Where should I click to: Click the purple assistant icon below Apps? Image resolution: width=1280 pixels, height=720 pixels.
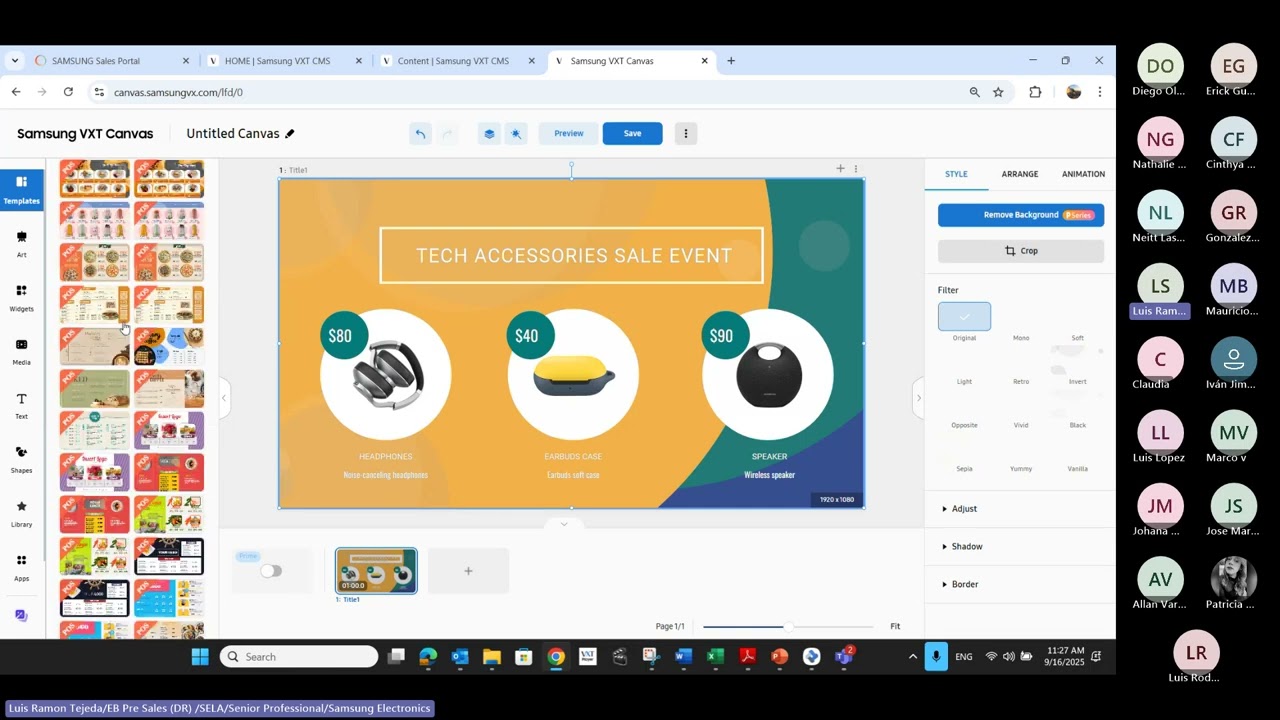pyautogui.click(x=21, y=615)
